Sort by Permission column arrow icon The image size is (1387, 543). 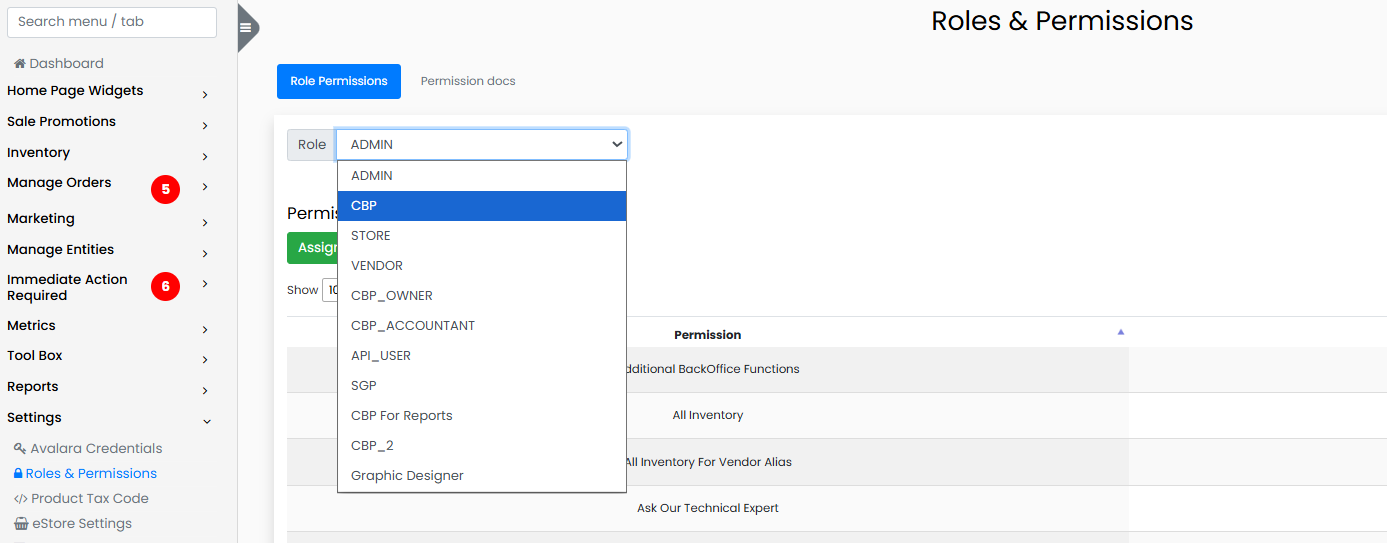[1121, 332]
